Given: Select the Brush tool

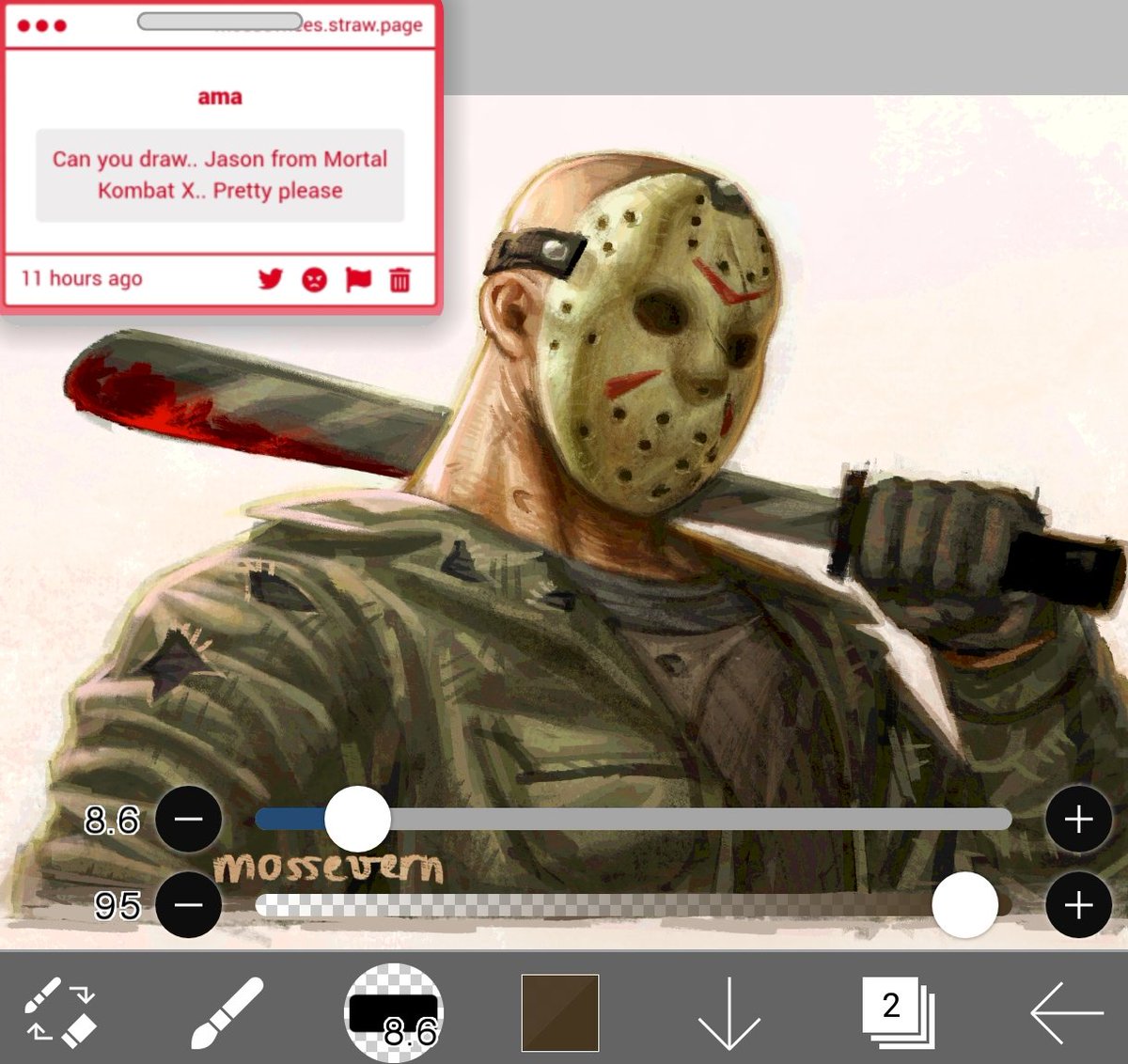Looking at the screenshot, I should coord(227,1012).
